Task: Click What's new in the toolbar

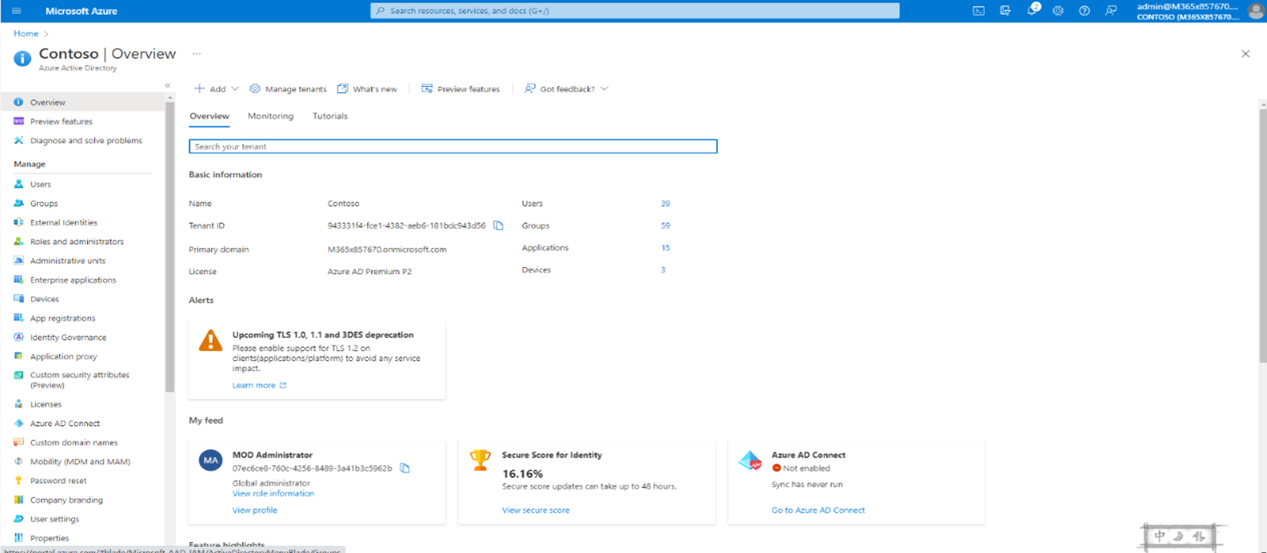Action: 366,89
